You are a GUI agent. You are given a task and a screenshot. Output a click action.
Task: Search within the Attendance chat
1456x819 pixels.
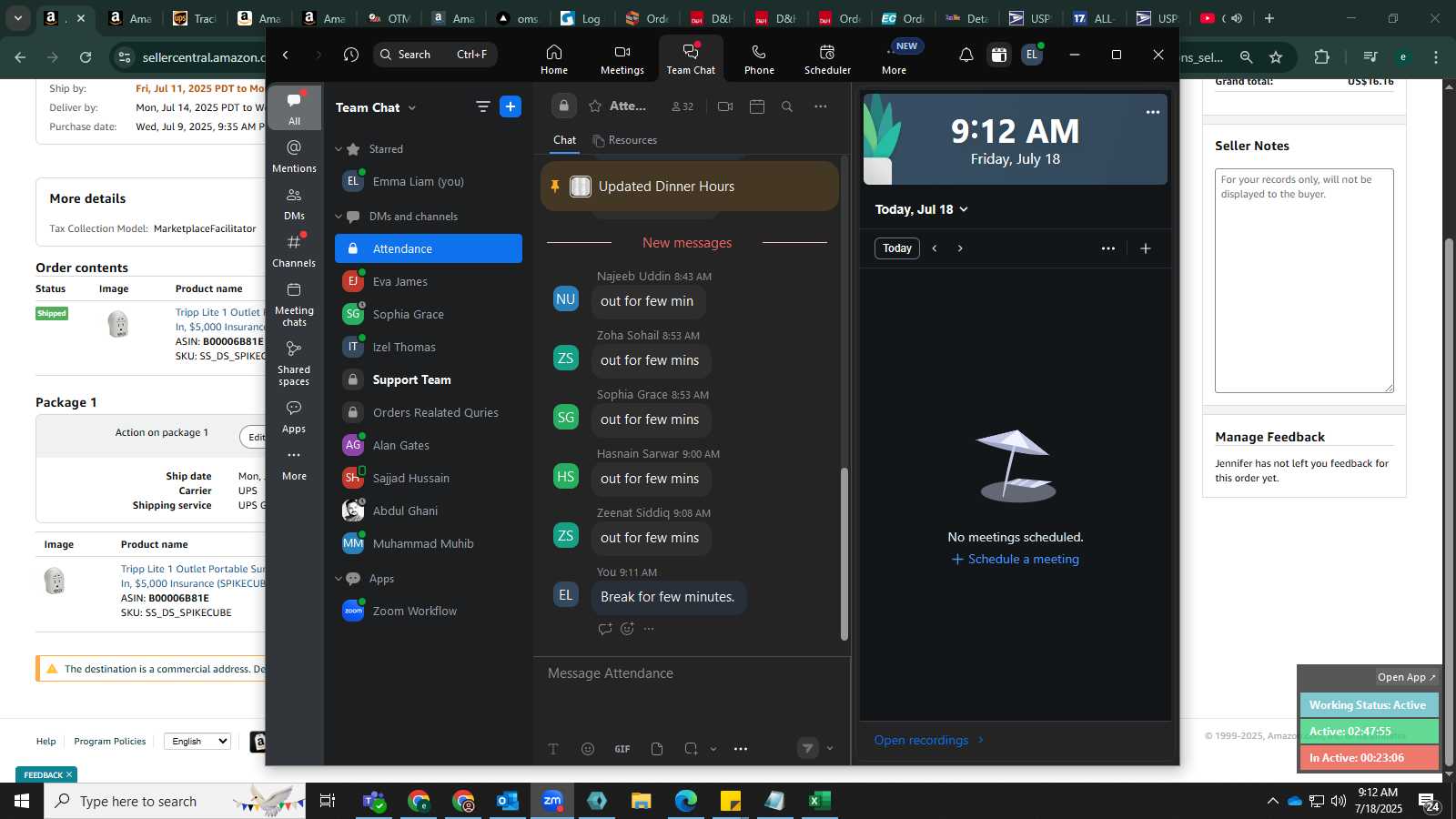pos(787,106)
